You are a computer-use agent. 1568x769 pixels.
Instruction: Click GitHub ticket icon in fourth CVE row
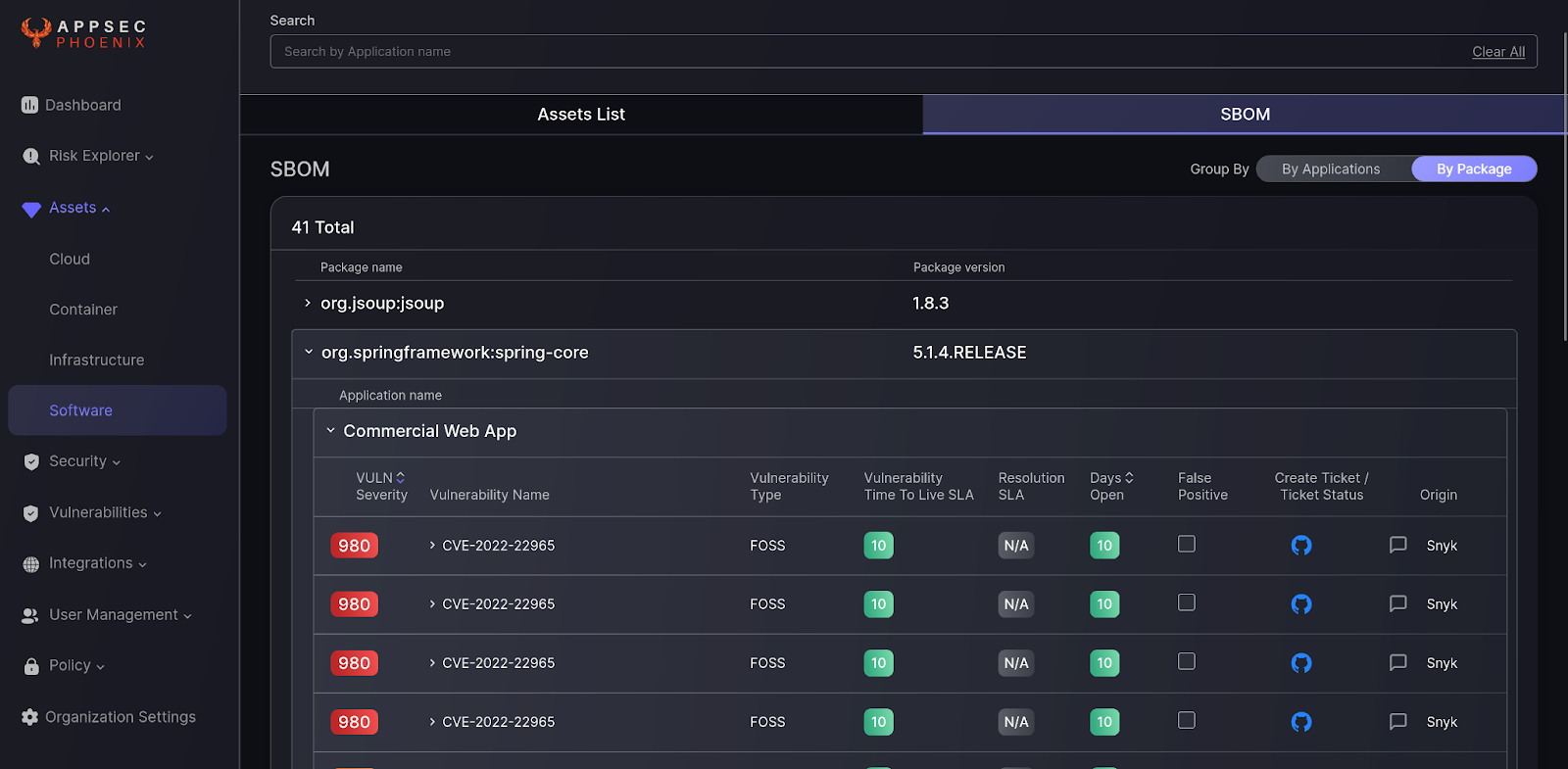click(1300, 722)
